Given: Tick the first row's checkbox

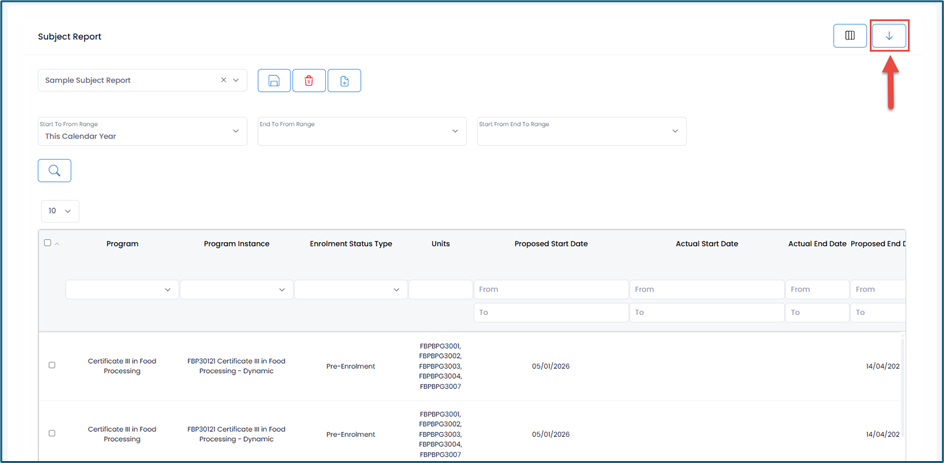Looking at the screenshot, I should [x=52, y=365].
